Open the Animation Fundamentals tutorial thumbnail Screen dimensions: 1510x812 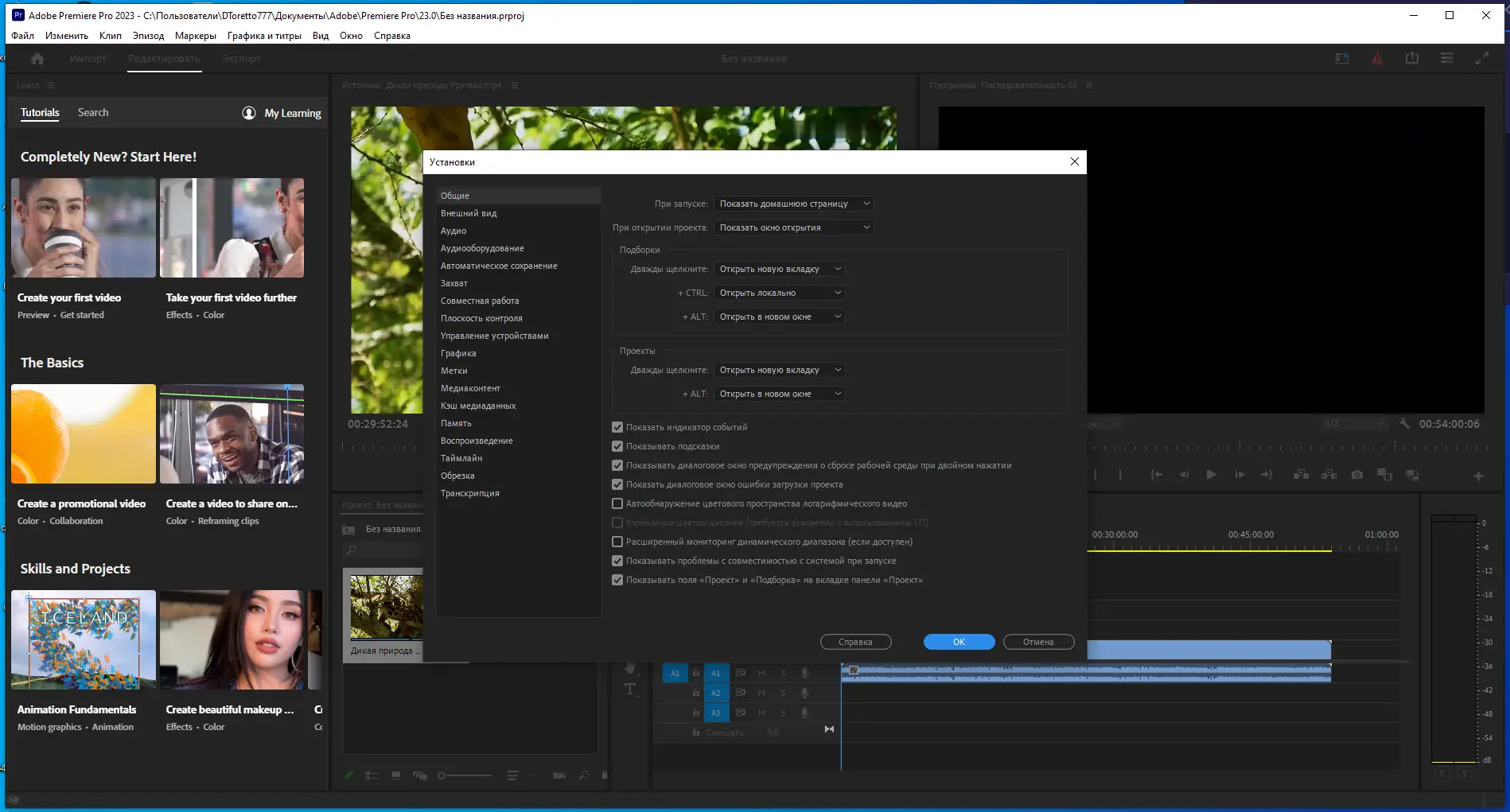click(x=84, y=639)
